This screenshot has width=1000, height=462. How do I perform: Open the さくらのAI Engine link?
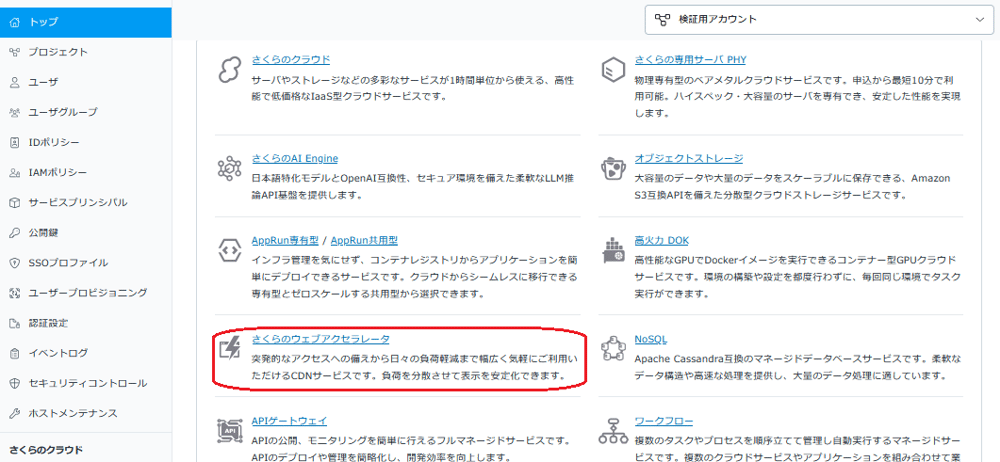point(295,158)
